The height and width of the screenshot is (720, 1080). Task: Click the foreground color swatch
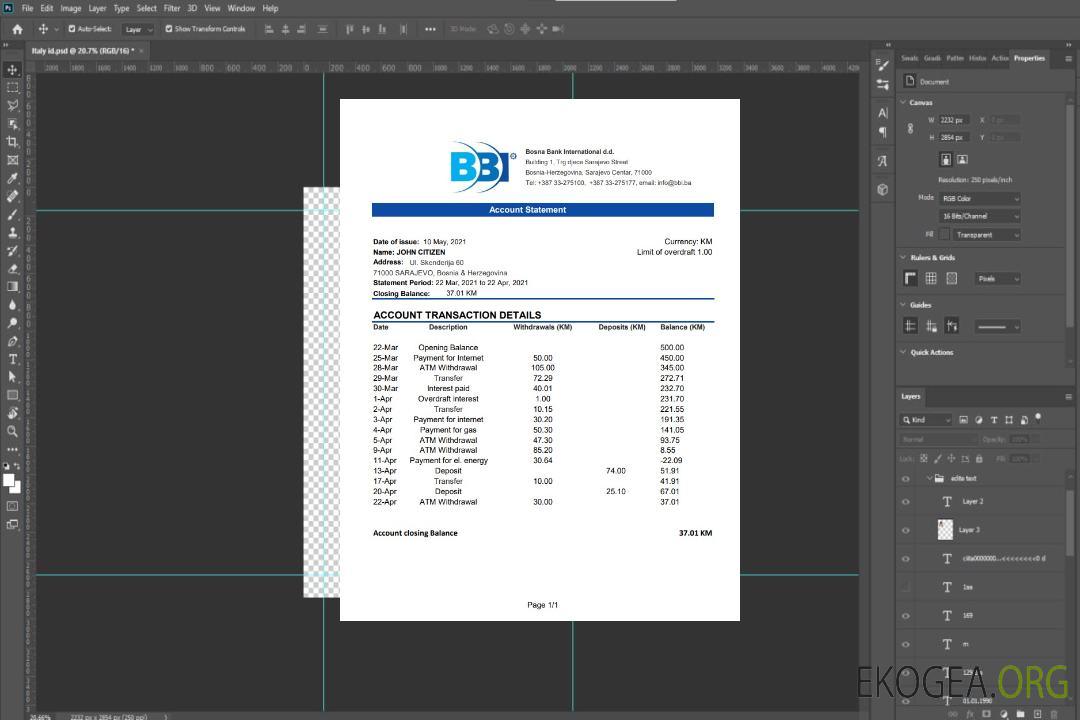(9, 480)
